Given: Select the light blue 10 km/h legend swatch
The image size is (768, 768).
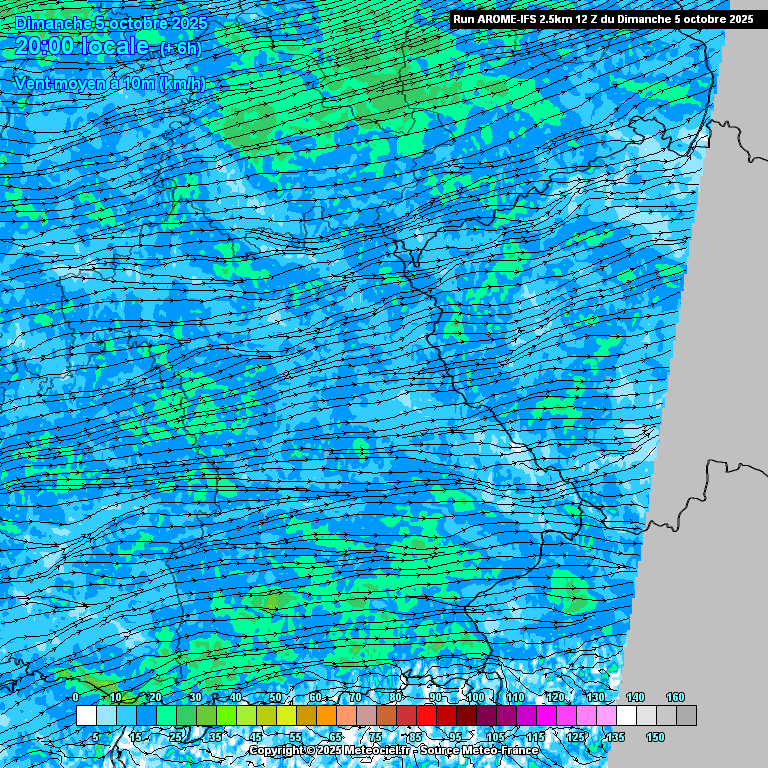Looking at the screenshot, I should pos(106,716).
